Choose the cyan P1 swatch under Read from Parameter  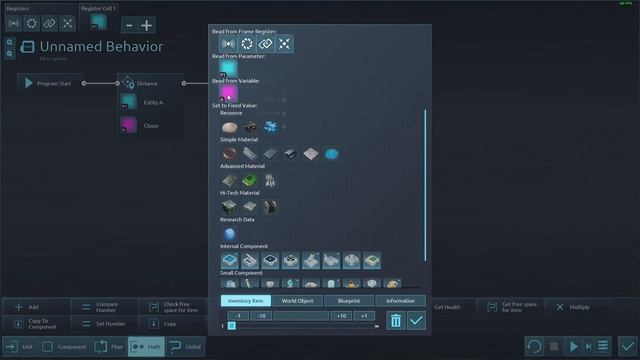228,69
